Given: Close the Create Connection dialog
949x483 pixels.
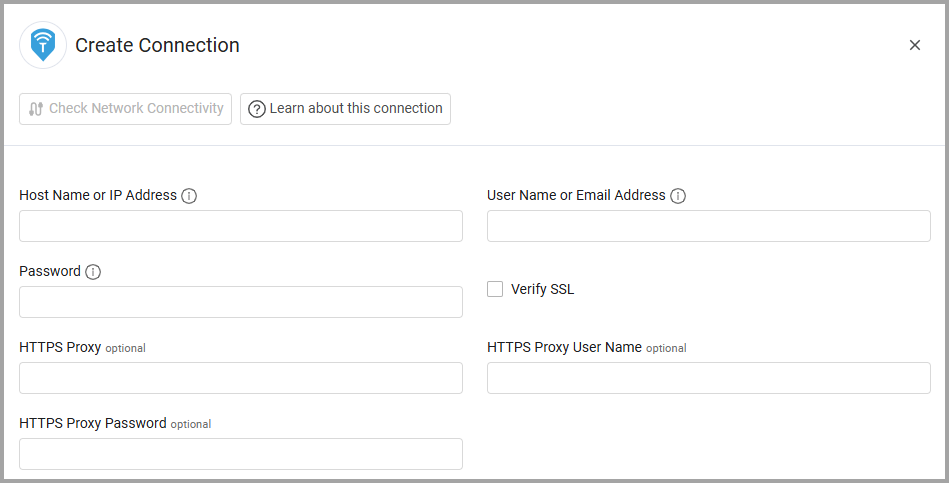Looking at the screenshot, I should (914, 45).
